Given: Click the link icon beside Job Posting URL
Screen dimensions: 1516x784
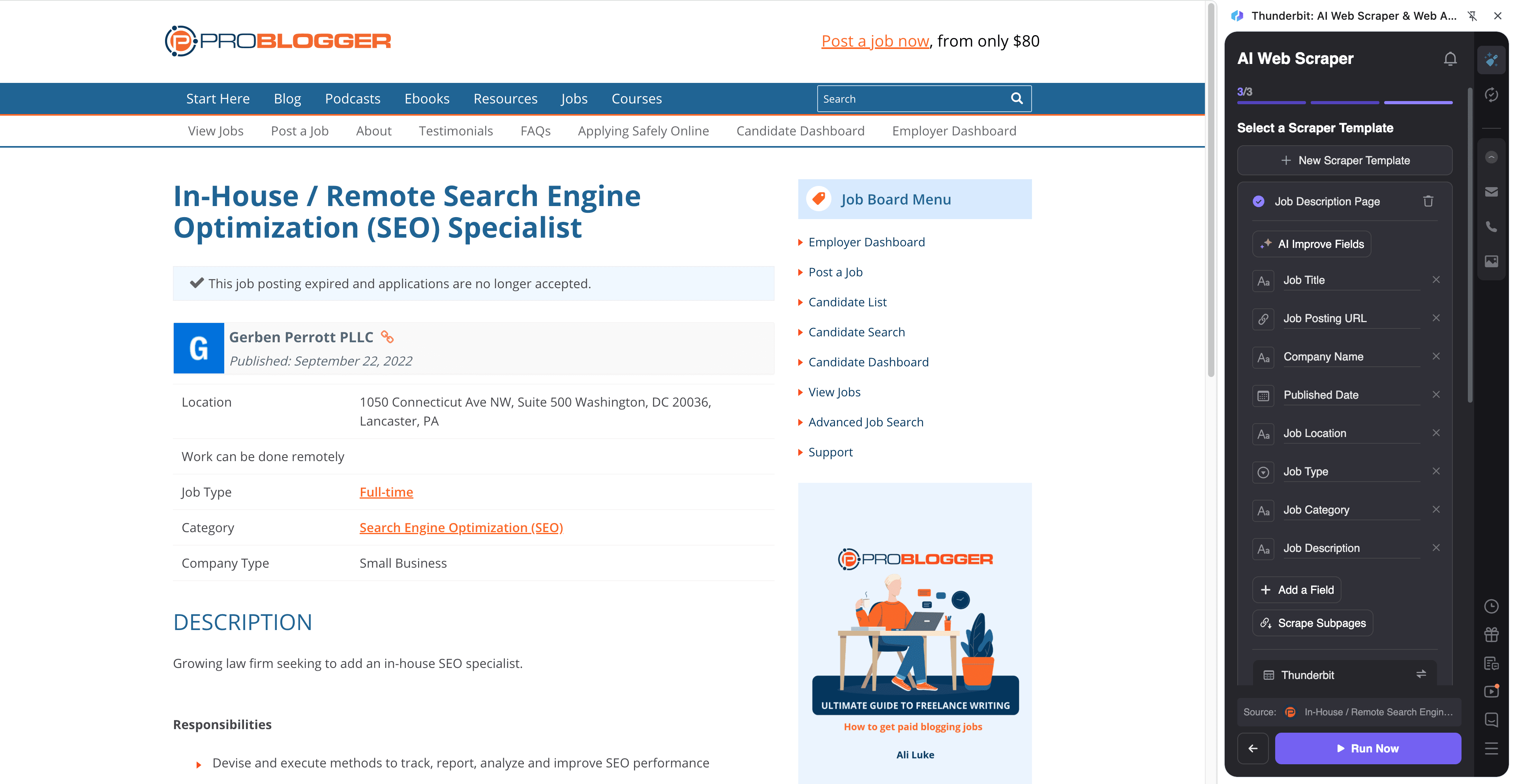Looking at the screenshot, I should pos(1263,319).
